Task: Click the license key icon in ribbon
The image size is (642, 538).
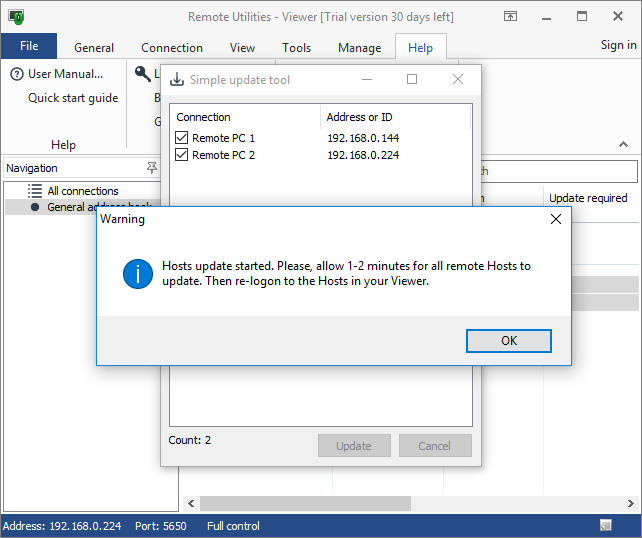Action: 143,74
